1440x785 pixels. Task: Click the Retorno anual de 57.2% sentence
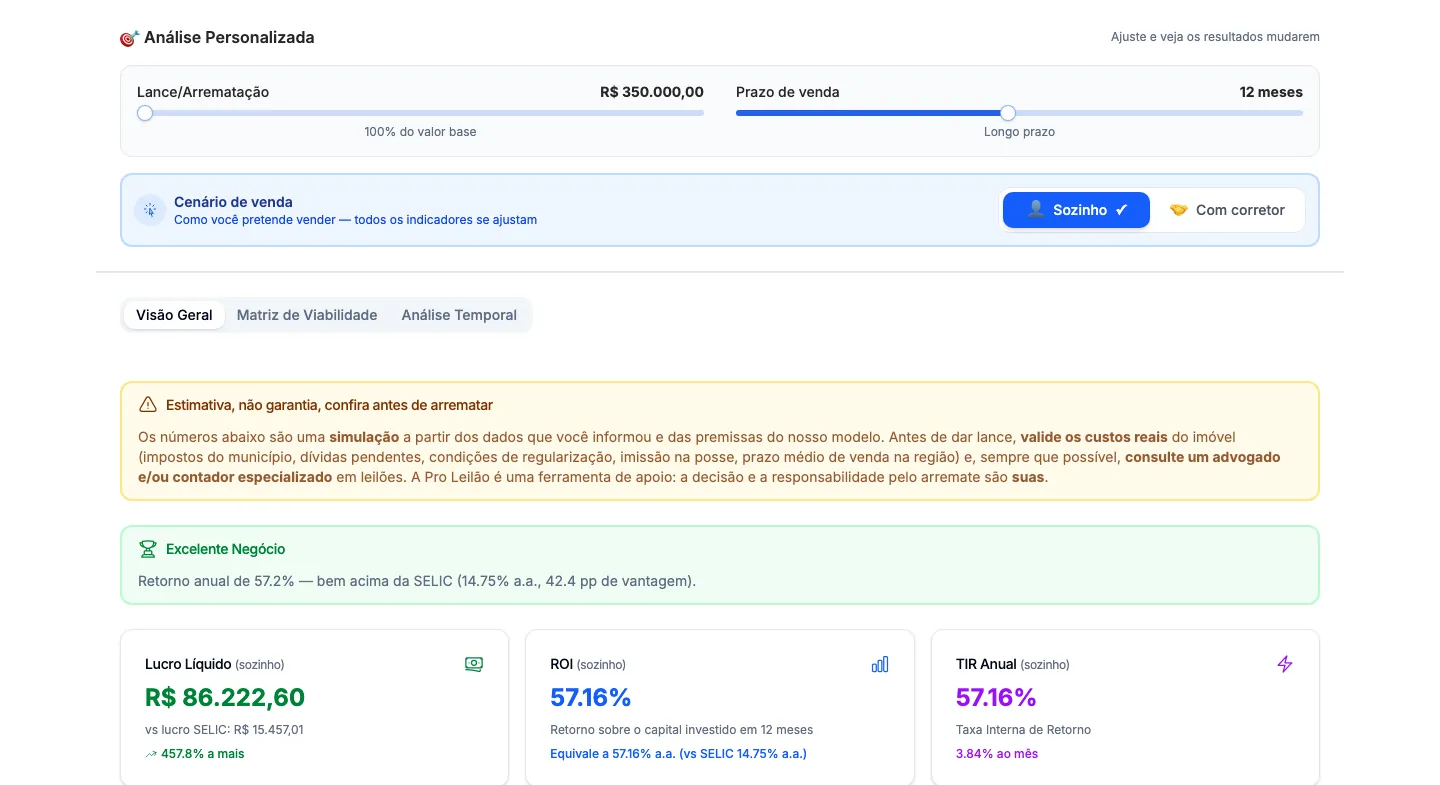click(x=417, y=581)
